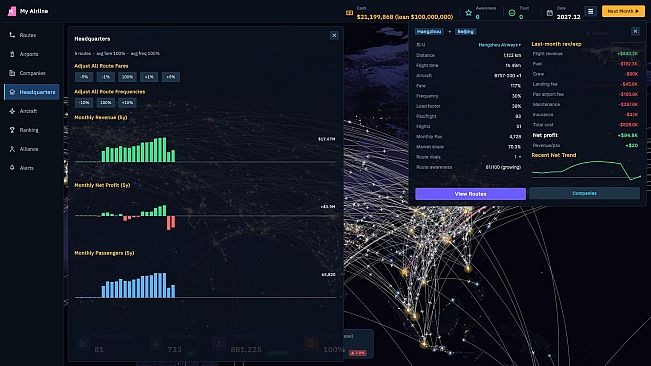The height and width of the screenshot is (366, 651).
Task: Open the Alliance menu item
Action: click(x=32, y=149)
